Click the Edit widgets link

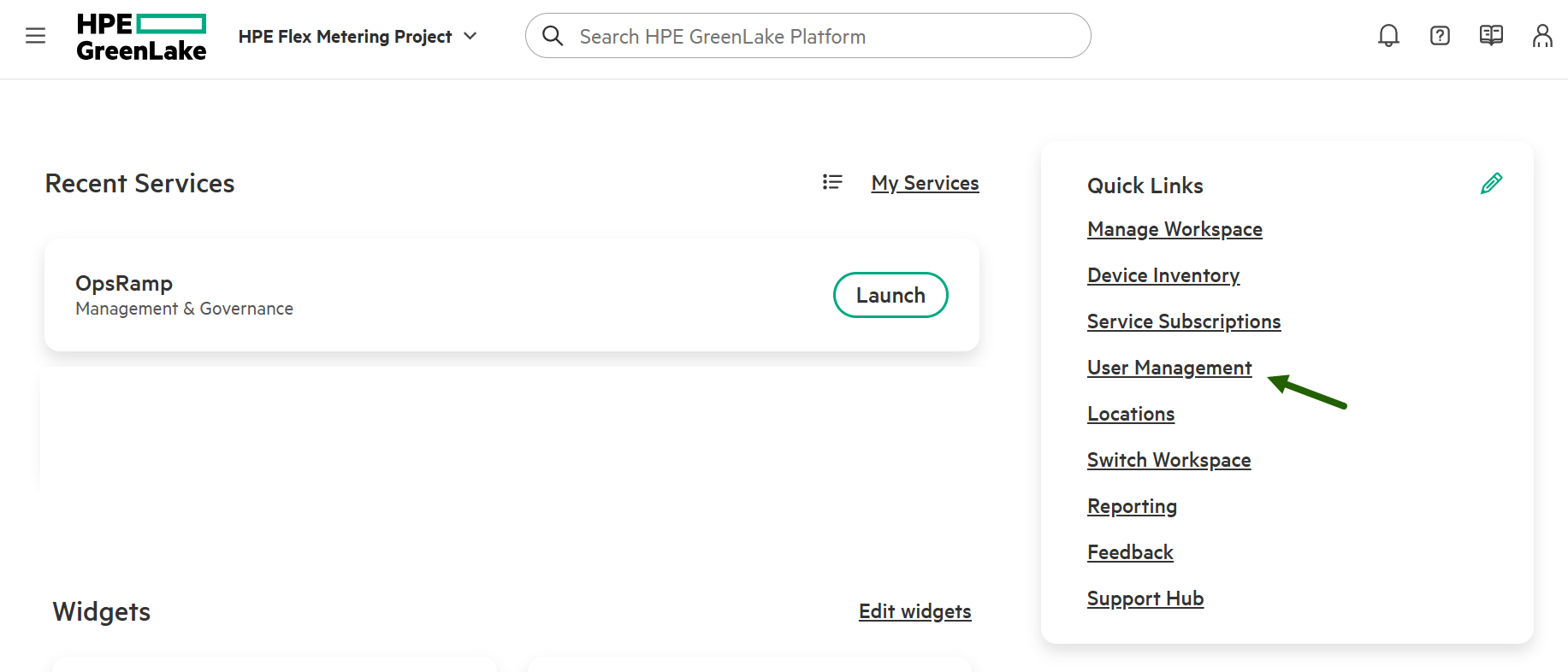click(914, 611)
